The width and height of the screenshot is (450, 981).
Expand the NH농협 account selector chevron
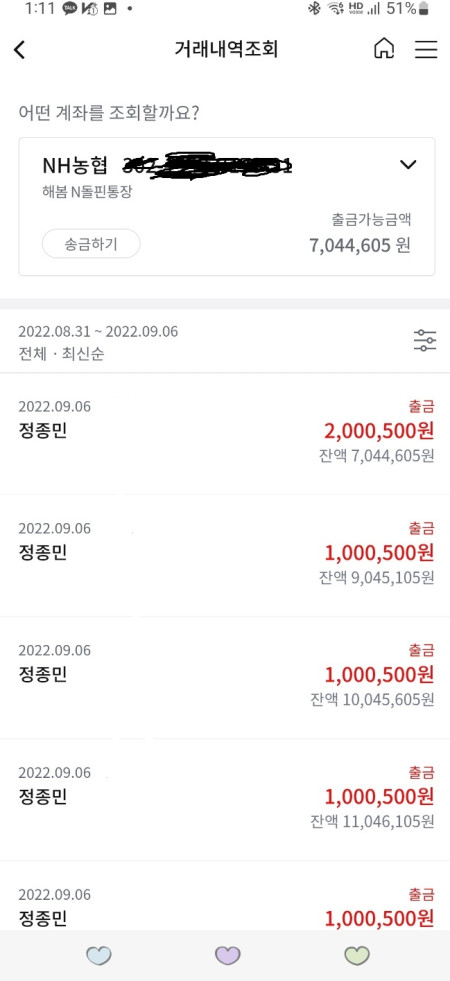[408, 165]
